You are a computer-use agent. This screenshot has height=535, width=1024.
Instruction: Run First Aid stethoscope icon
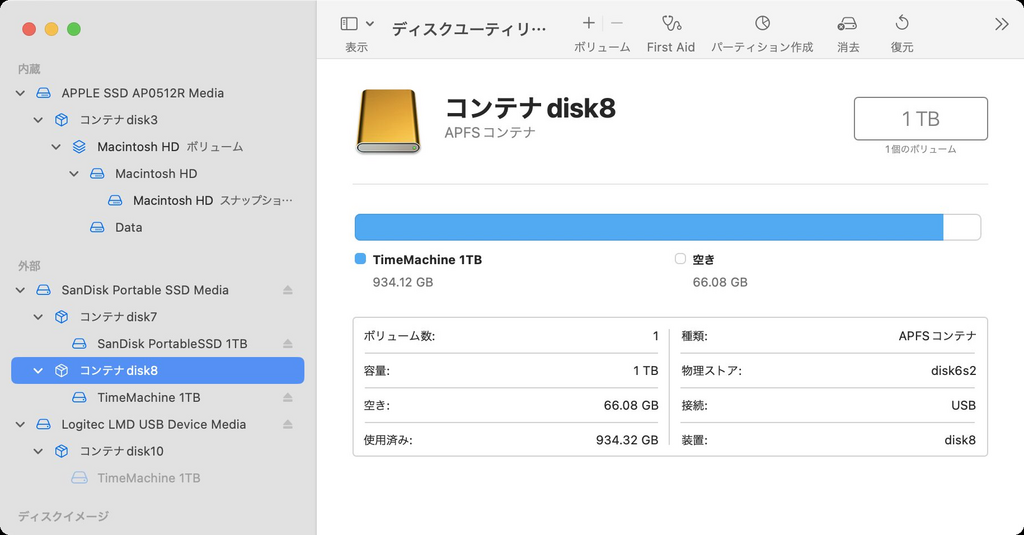671,24
